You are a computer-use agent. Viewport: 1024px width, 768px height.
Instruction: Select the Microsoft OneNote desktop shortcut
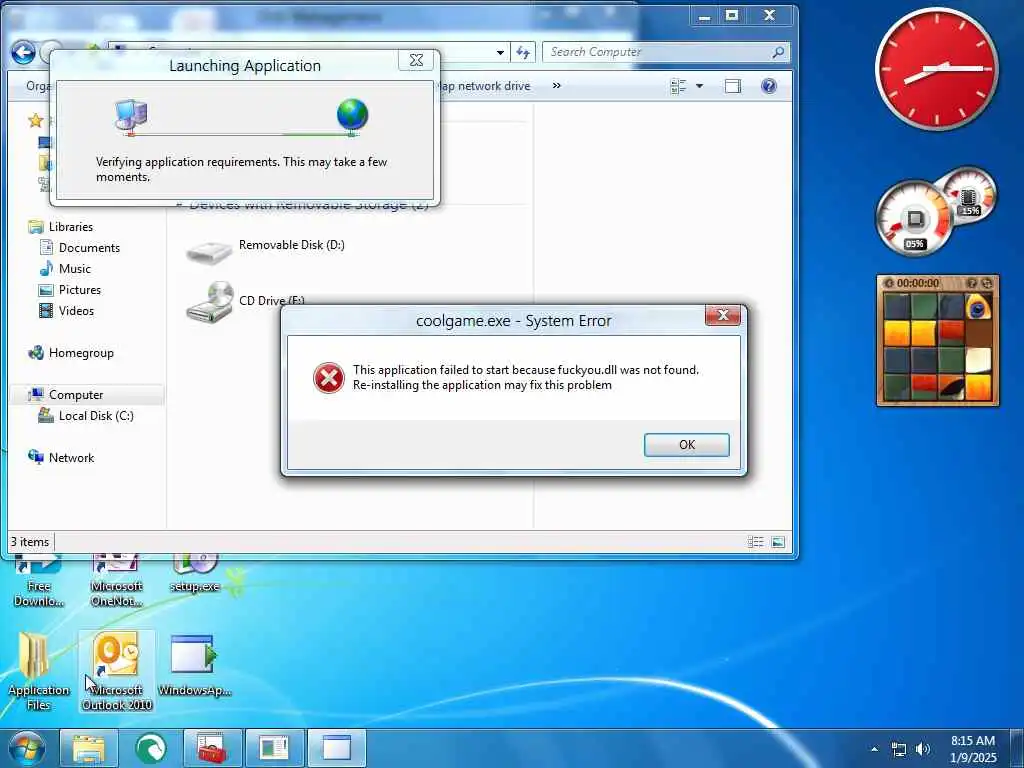(116, 581)
